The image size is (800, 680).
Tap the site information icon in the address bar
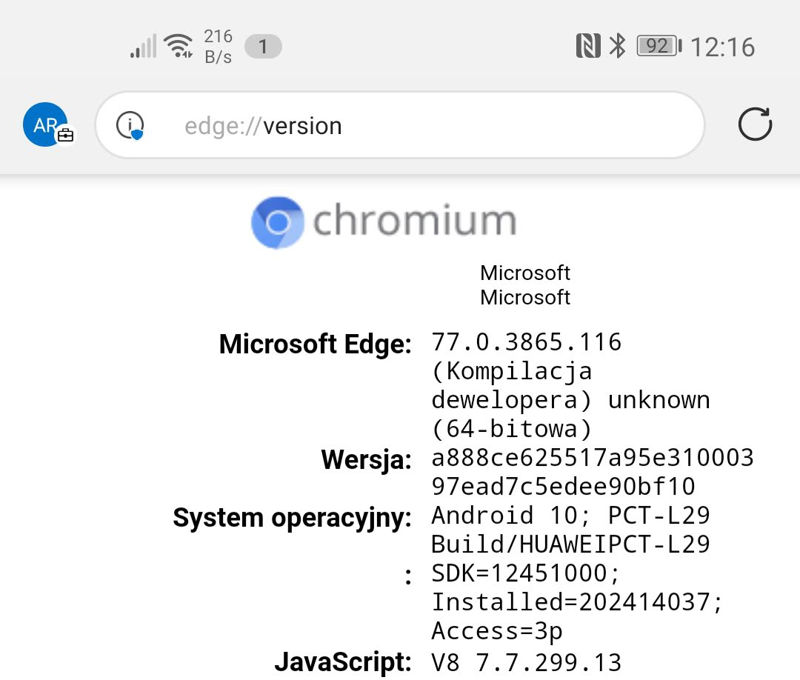pos(130,126)
